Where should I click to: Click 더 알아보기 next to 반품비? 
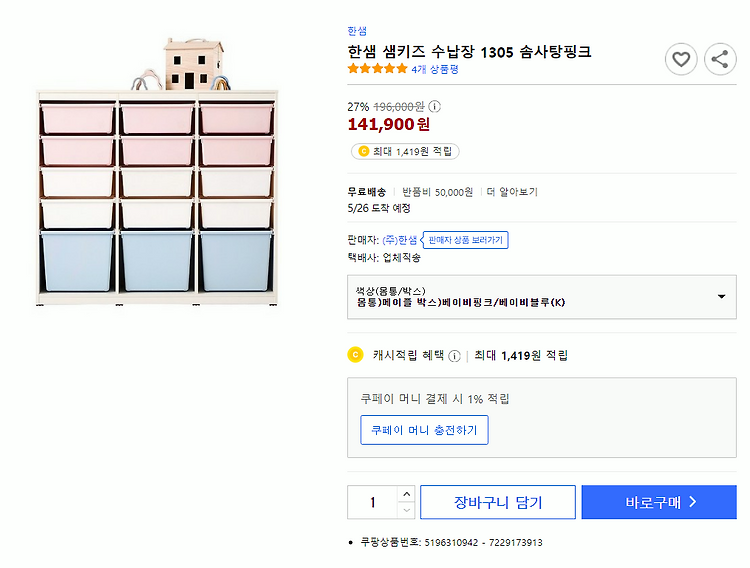click(x=512, y=191)
